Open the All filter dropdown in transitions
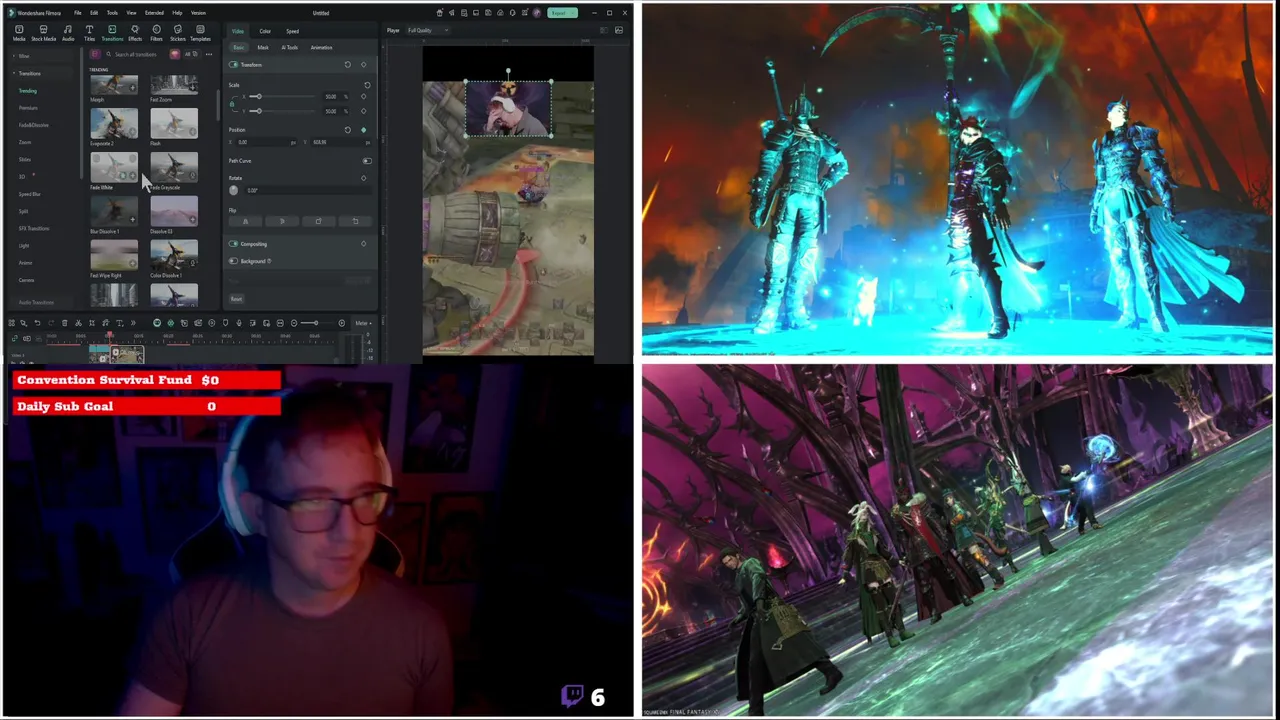 pyautogui.click(x=191, y=54)
